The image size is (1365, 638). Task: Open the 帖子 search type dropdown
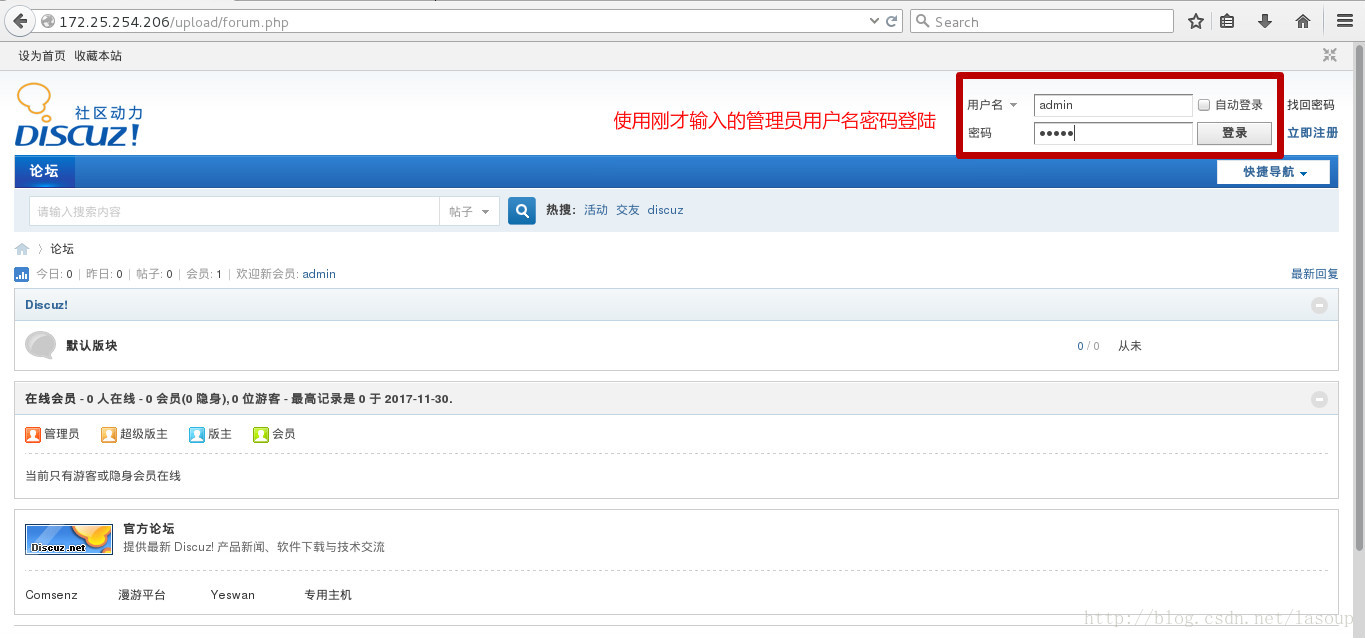click(x=469, y=211)
